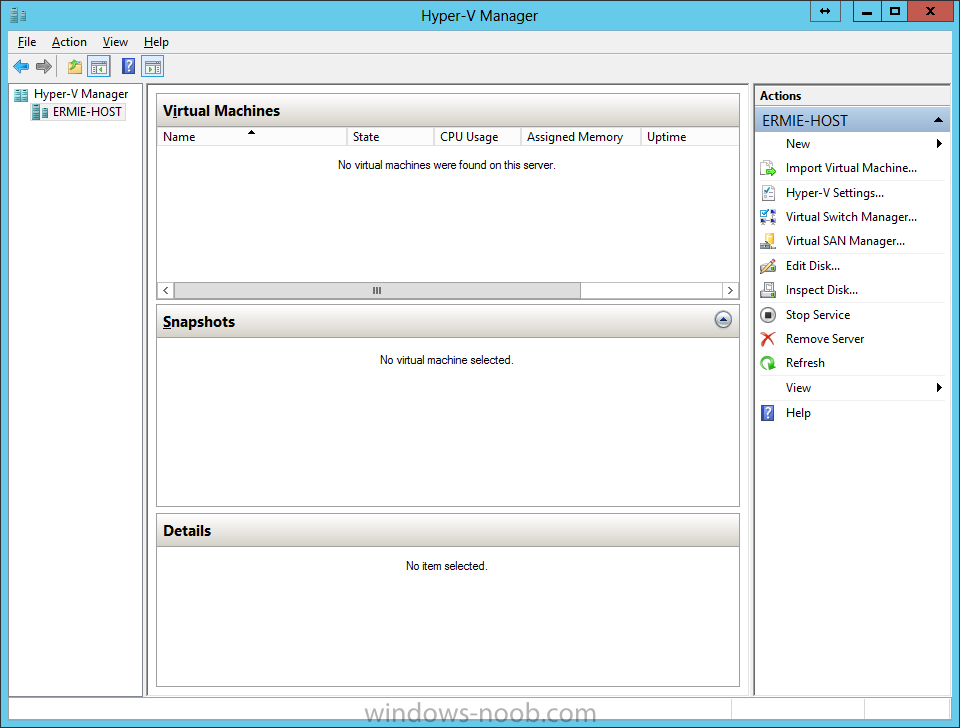Click Refresh action label
Image resolution: width=960 pixels, height=728 pixels.
[x=805, y=363]
